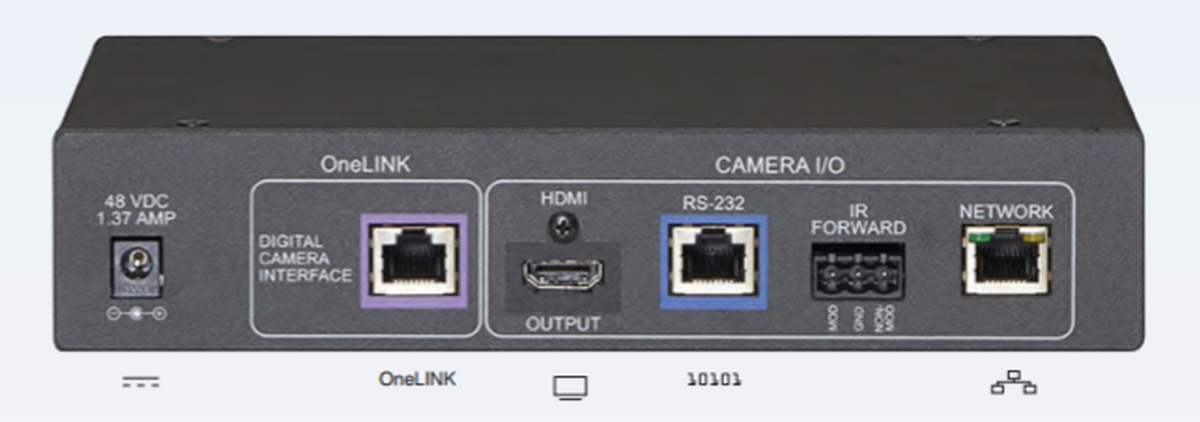1200x422 pixels.
Task: Click the NETWORK label above Ethernet port
Action: click(1006, 212)
